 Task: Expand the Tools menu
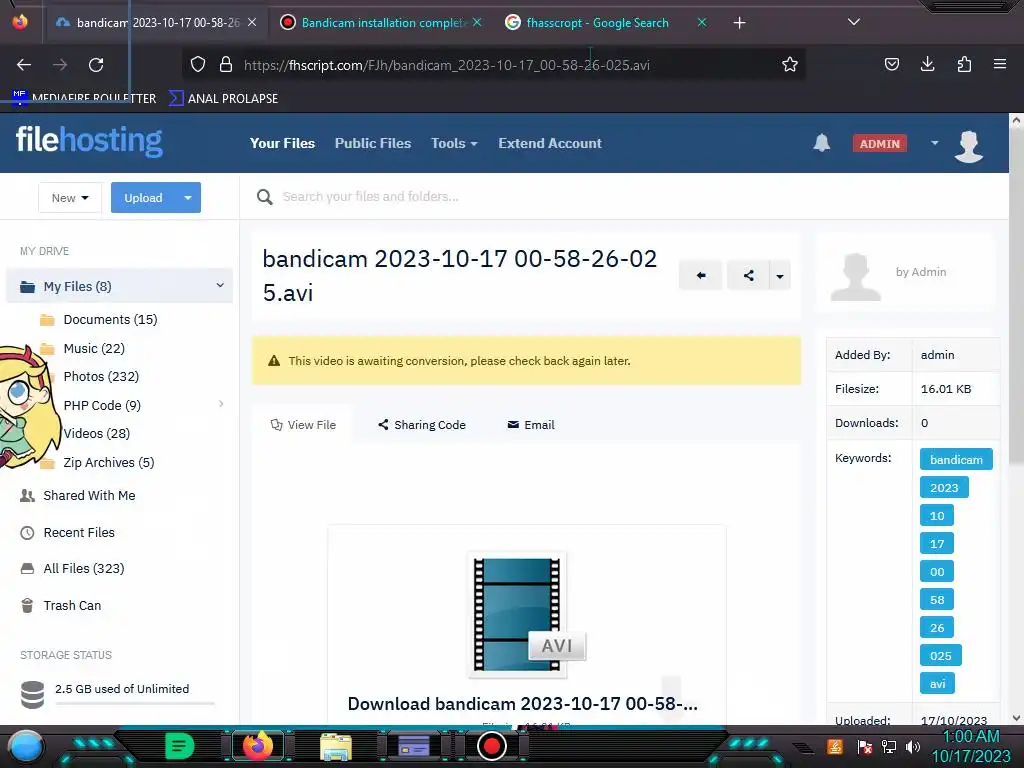tap(454, 143)
